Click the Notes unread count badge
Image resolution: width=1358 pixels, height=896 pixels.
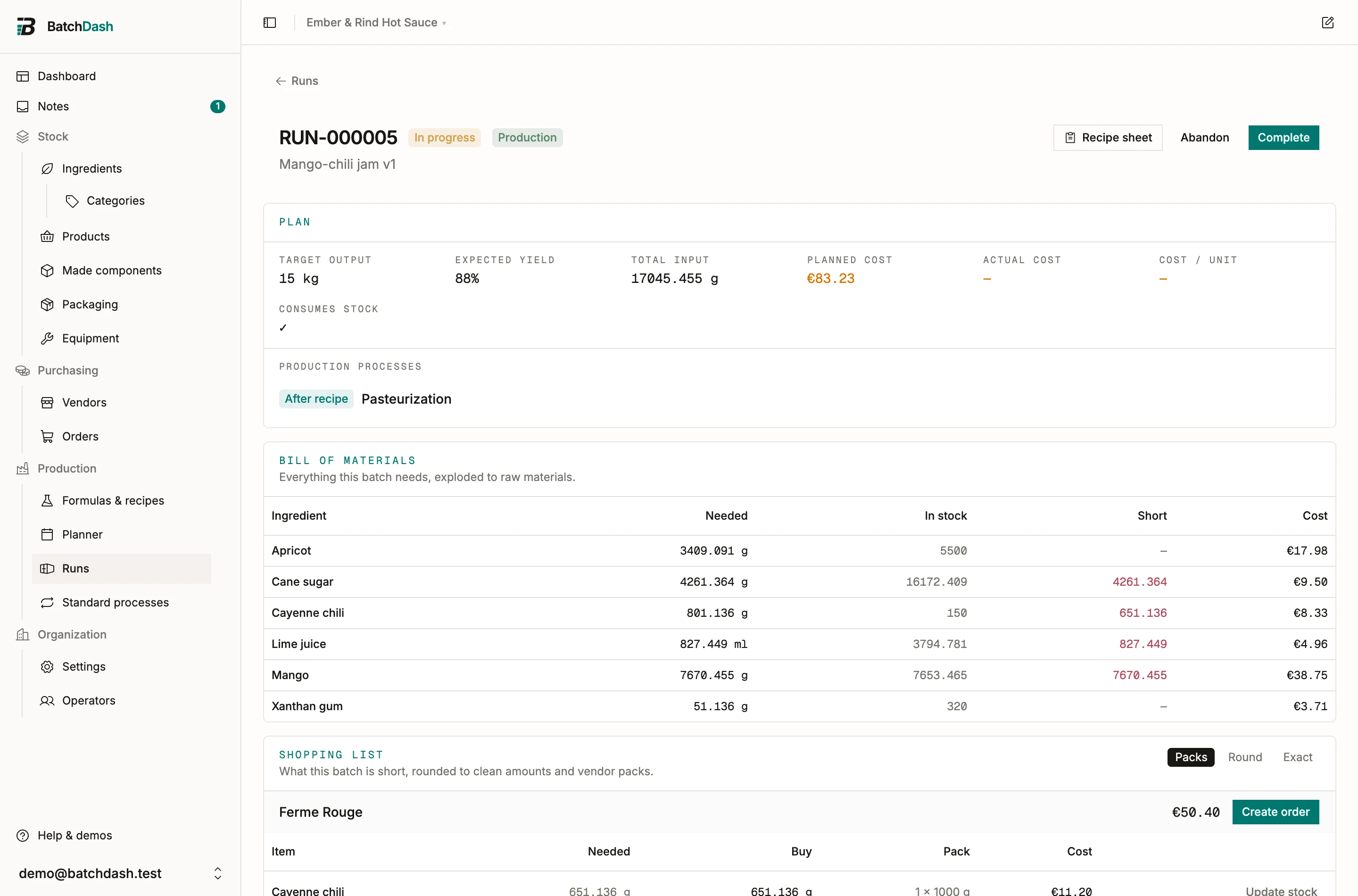[218, 106]
